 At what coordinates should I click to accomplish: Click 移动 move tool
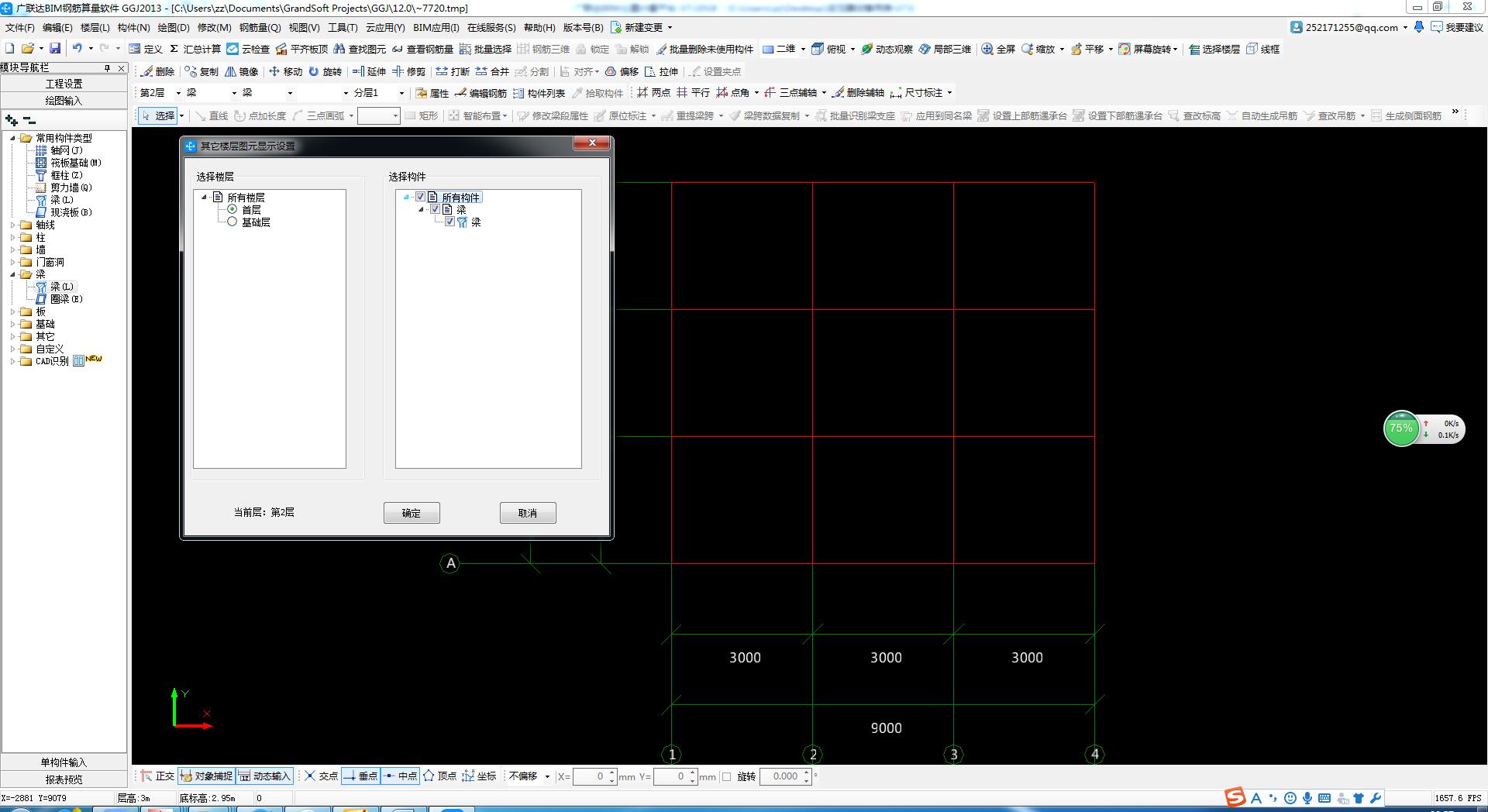[x=285, y=71]
